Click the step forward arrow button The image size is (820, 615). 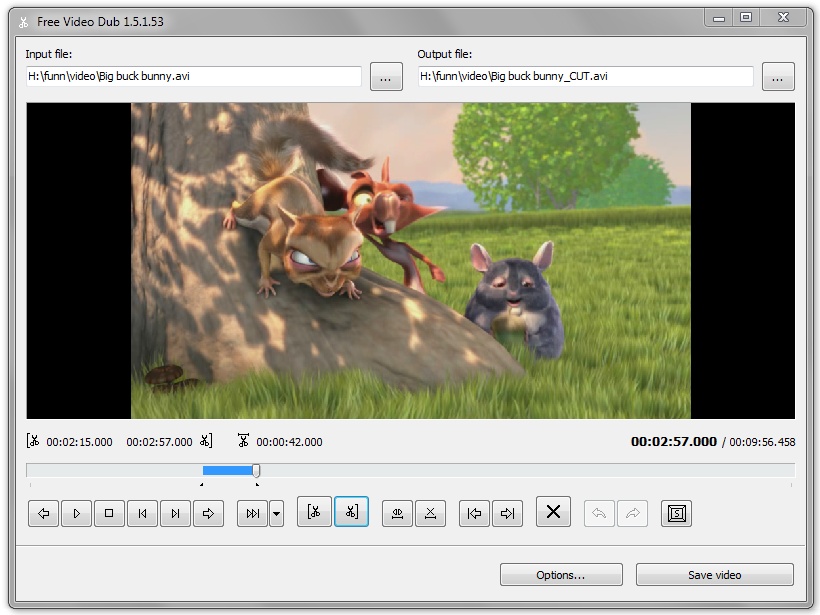tap(208, 514)
